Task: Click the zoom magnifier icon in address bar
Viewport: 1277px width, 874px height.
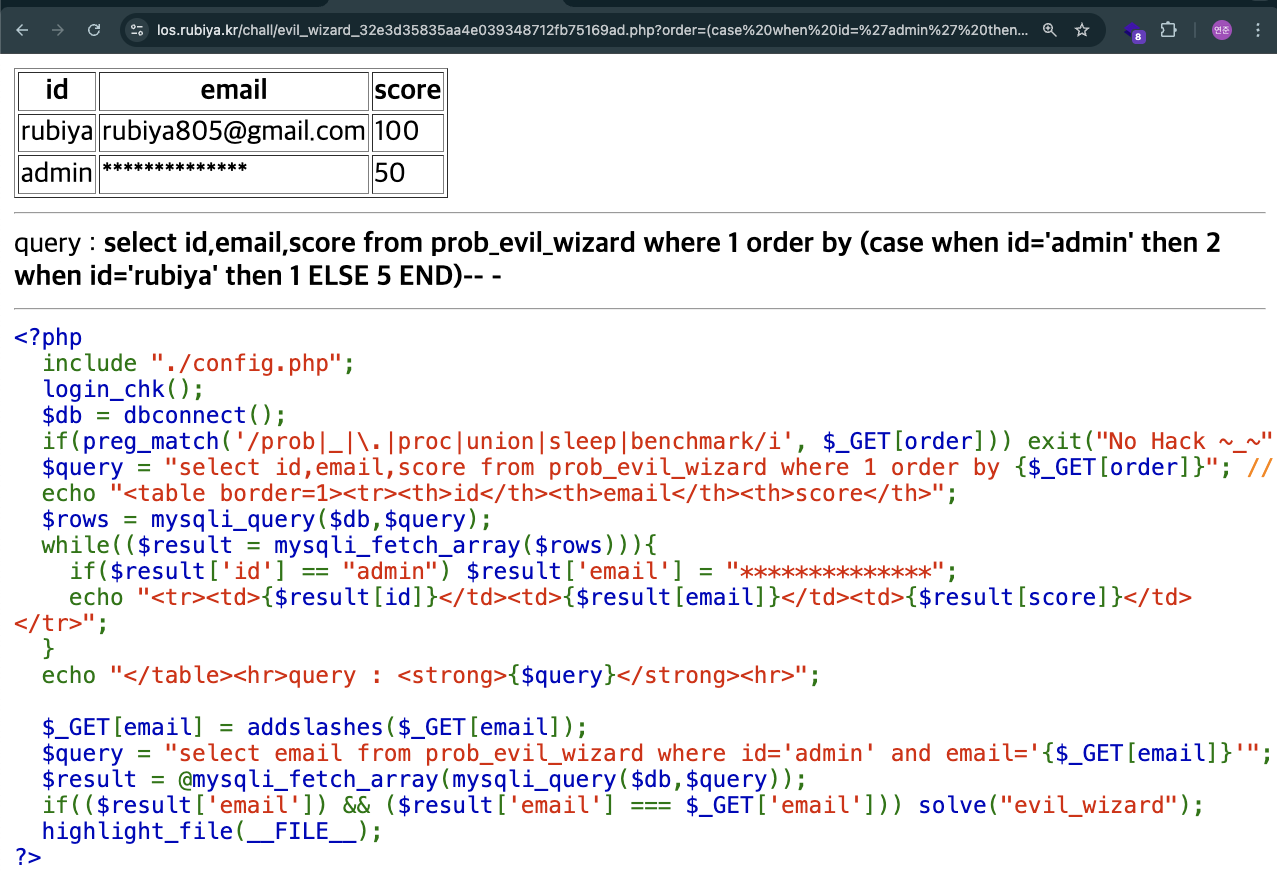Action: point(1049,30)
